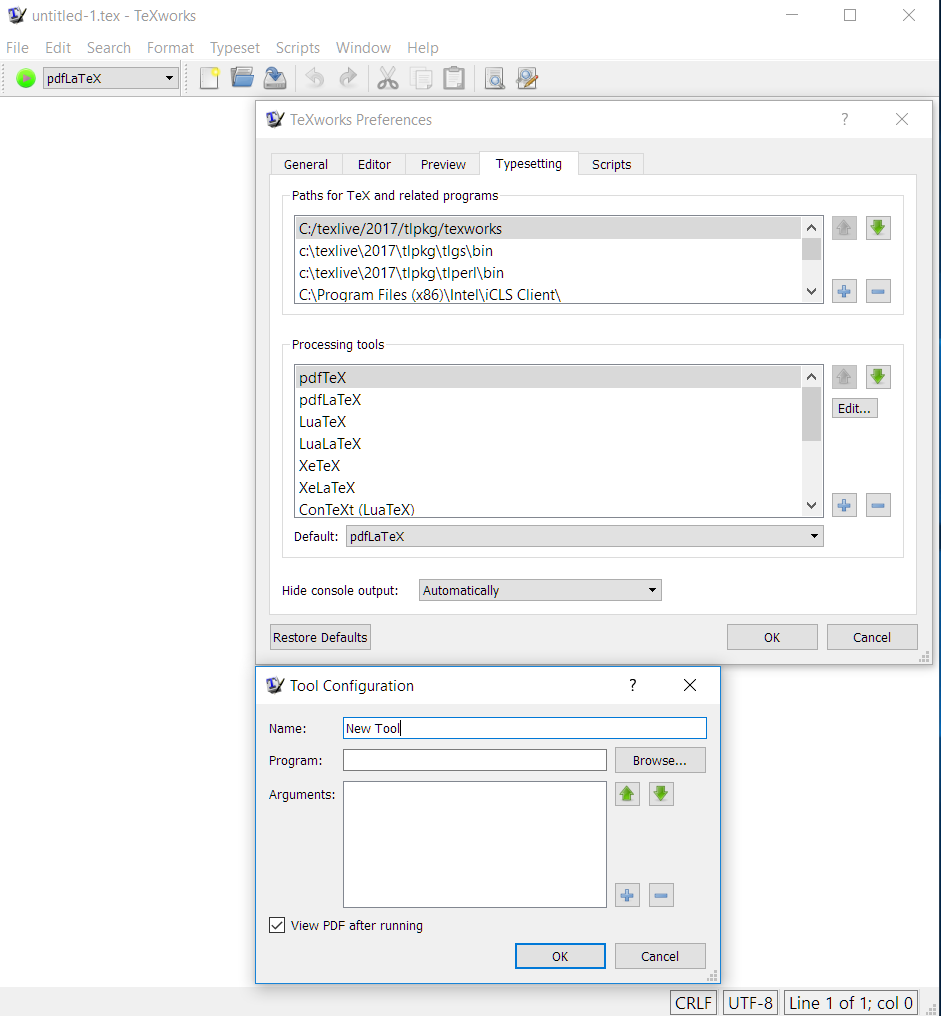This screenshot has width=941, height=1016.
Task: Click the Cut scissors toolbar icon
Action: (388, 78)
